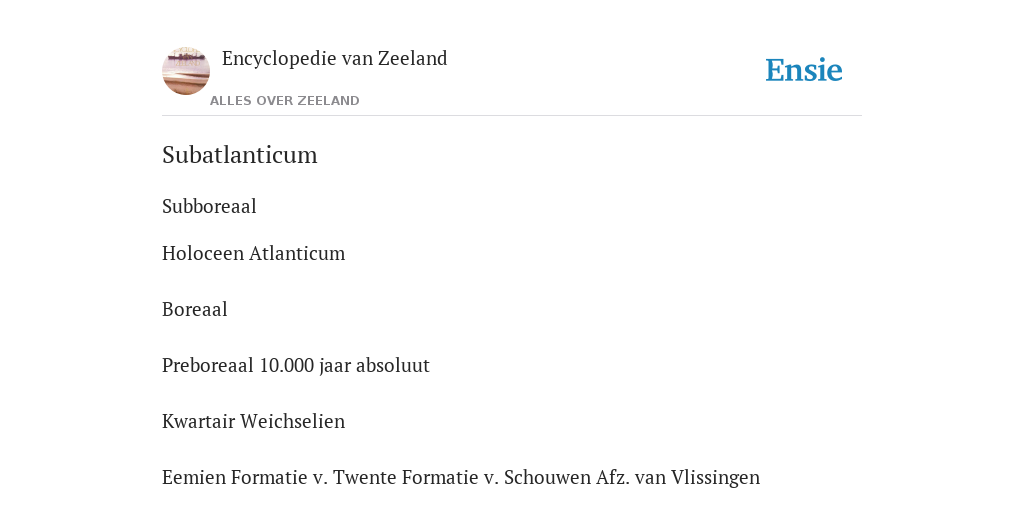Image resolution: width=1024 pixels, height=512 pixels.
Task: Click the Subatlanticum heading
Action: click(240, 155)
